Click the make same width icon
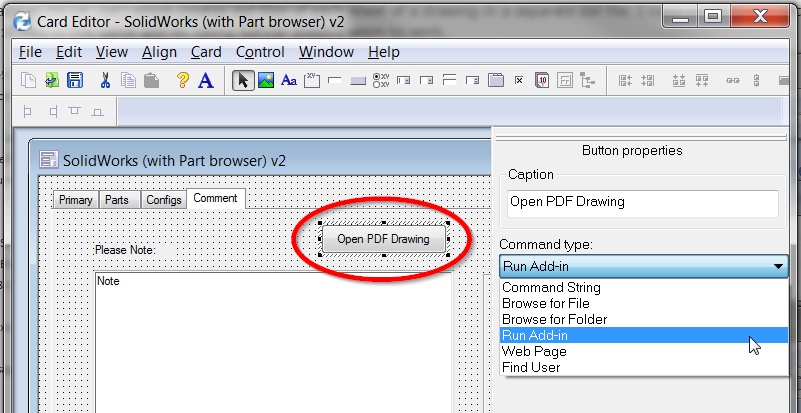The image size is (801, 413). point(733,81)
